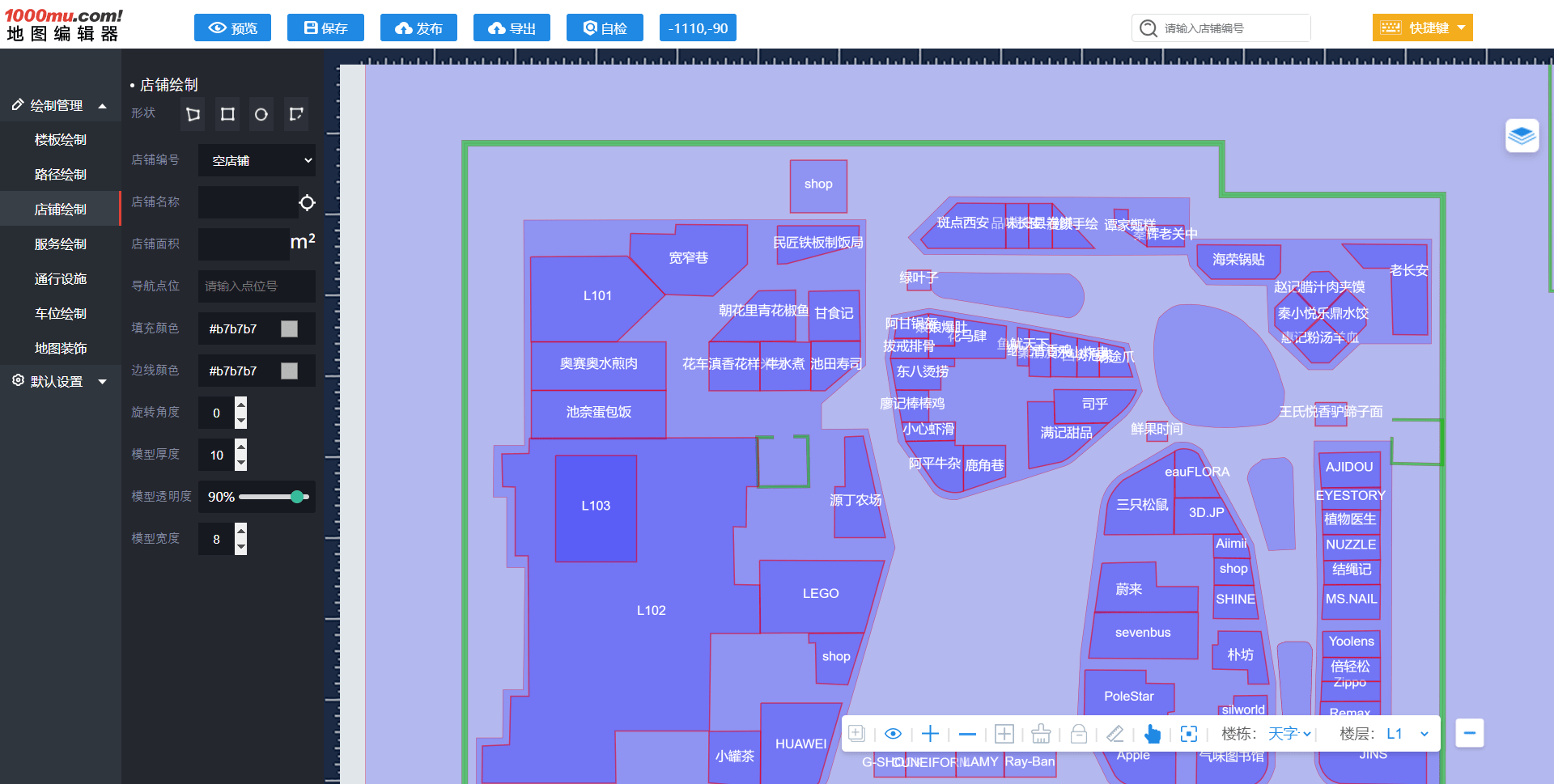Click the 导出 export button
The height and width of the screenshot is (784, 1554).
point(512,28)
